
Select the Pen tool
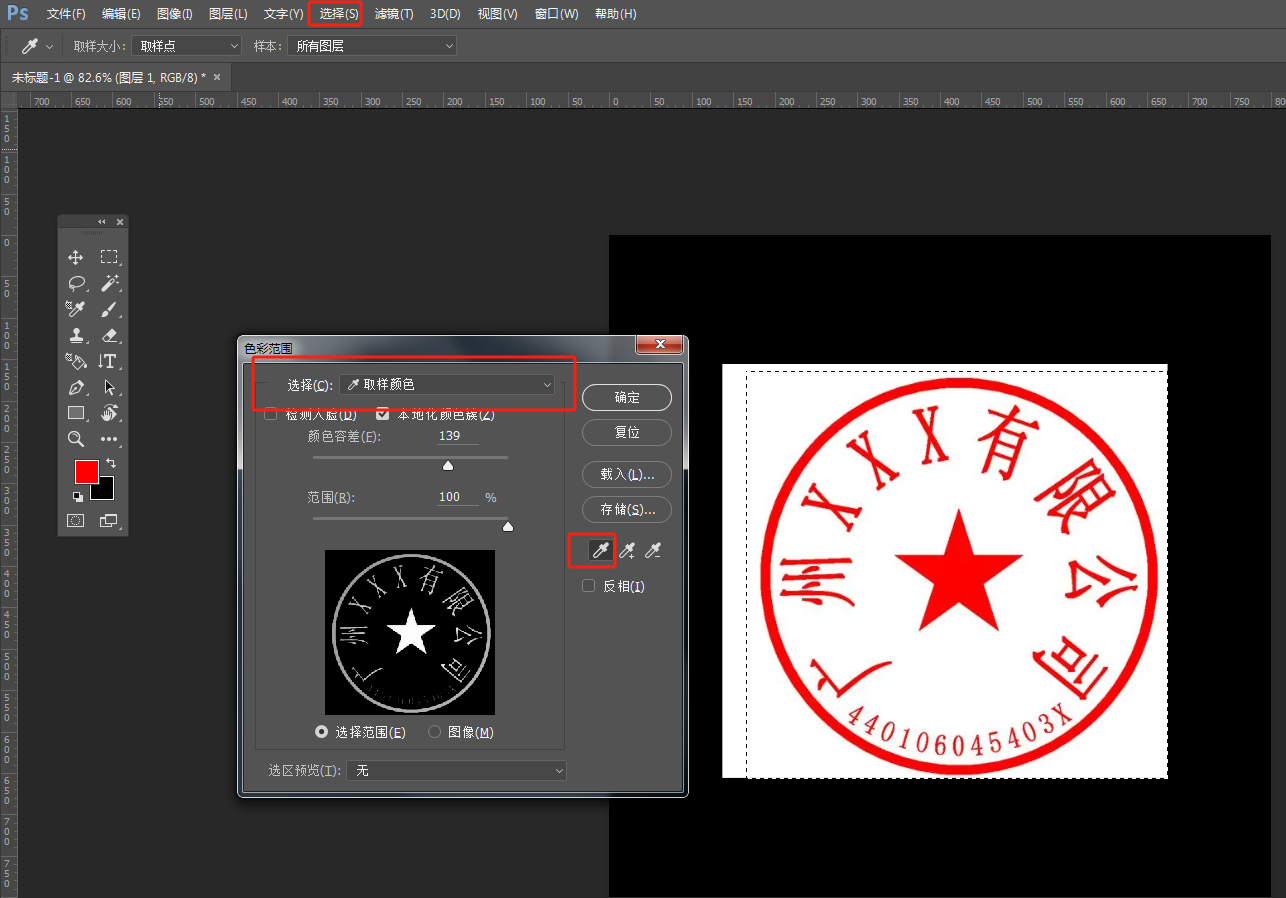[76, 387]
